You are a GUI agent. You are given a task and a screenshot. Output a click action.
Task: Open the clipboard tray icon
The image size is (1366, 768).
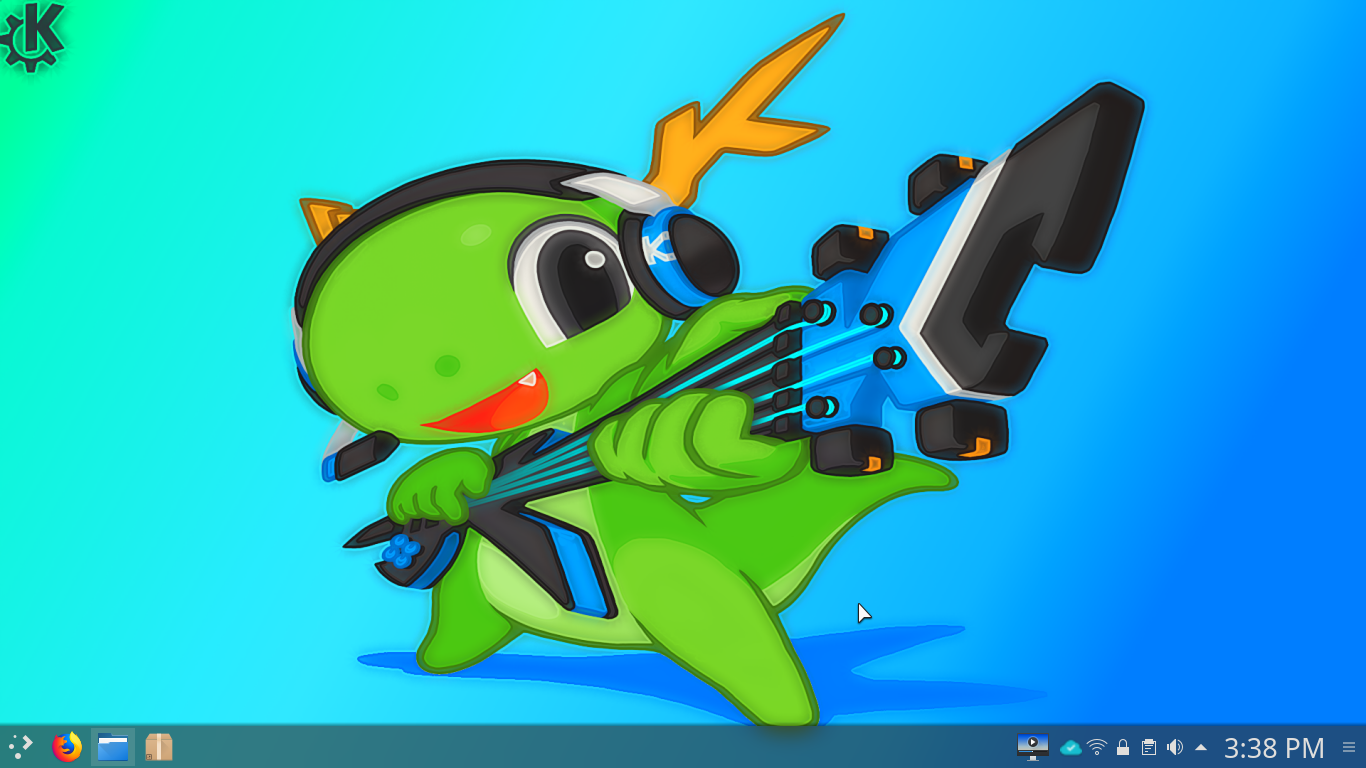(x=1149, y=747)
